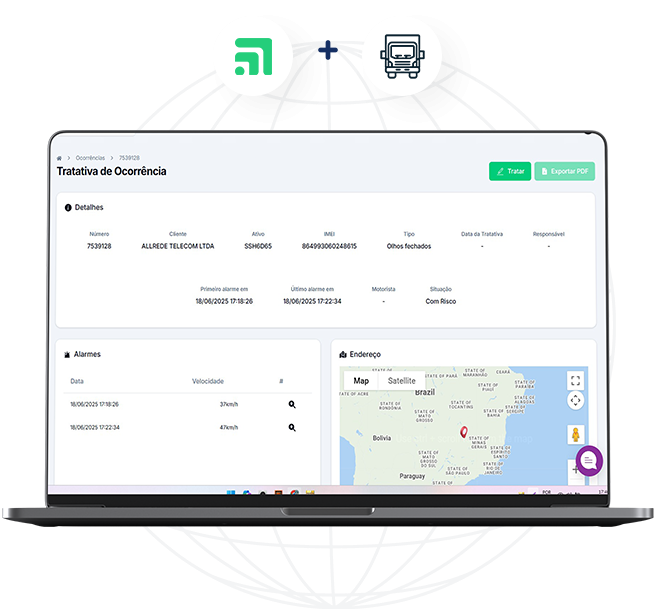Click the Alarmes bell icon
The height and width of the screenshot is (610, 655).
pos(67,355)
